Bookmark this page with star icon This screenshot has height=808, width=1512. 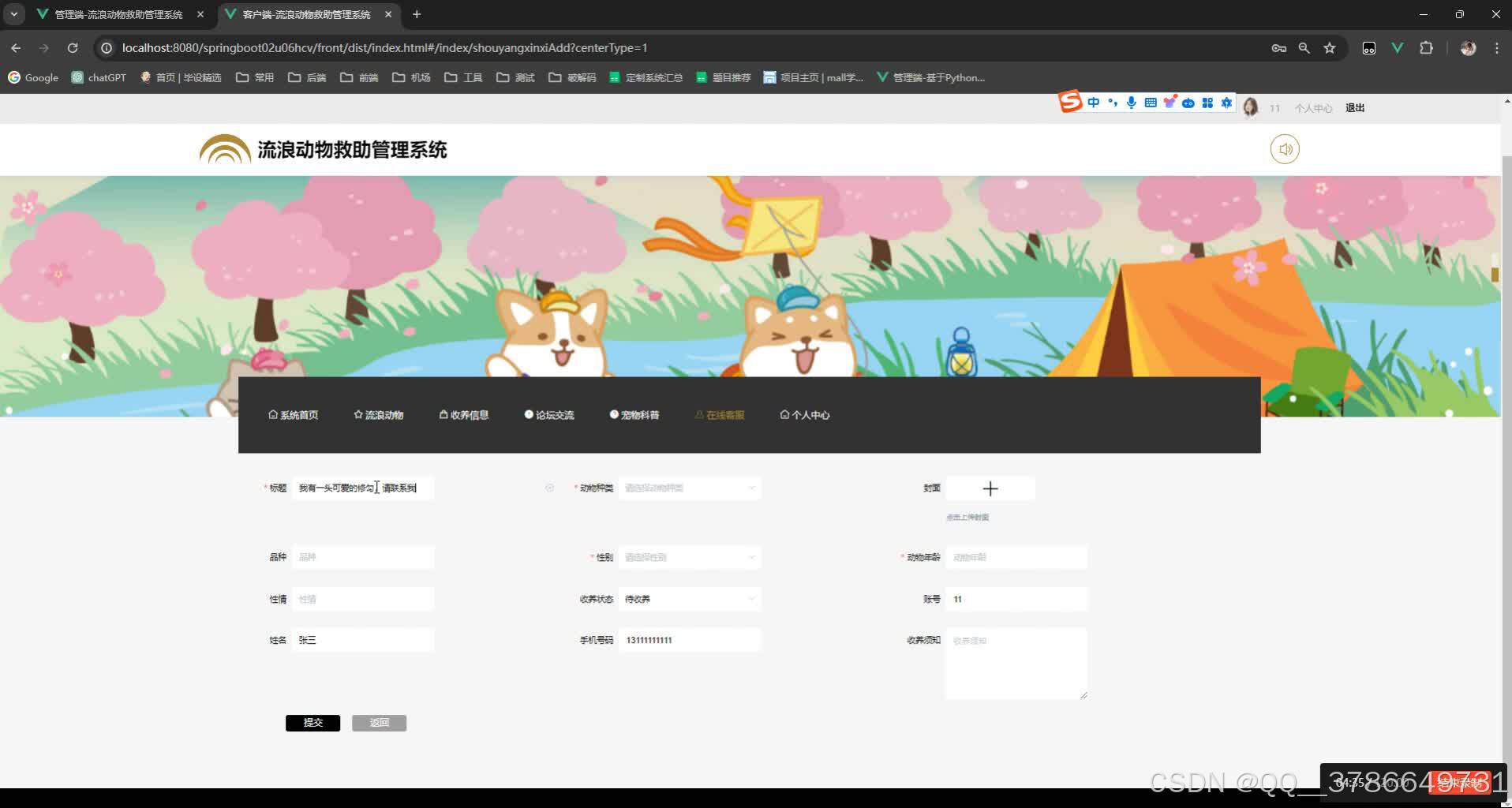1330,48
